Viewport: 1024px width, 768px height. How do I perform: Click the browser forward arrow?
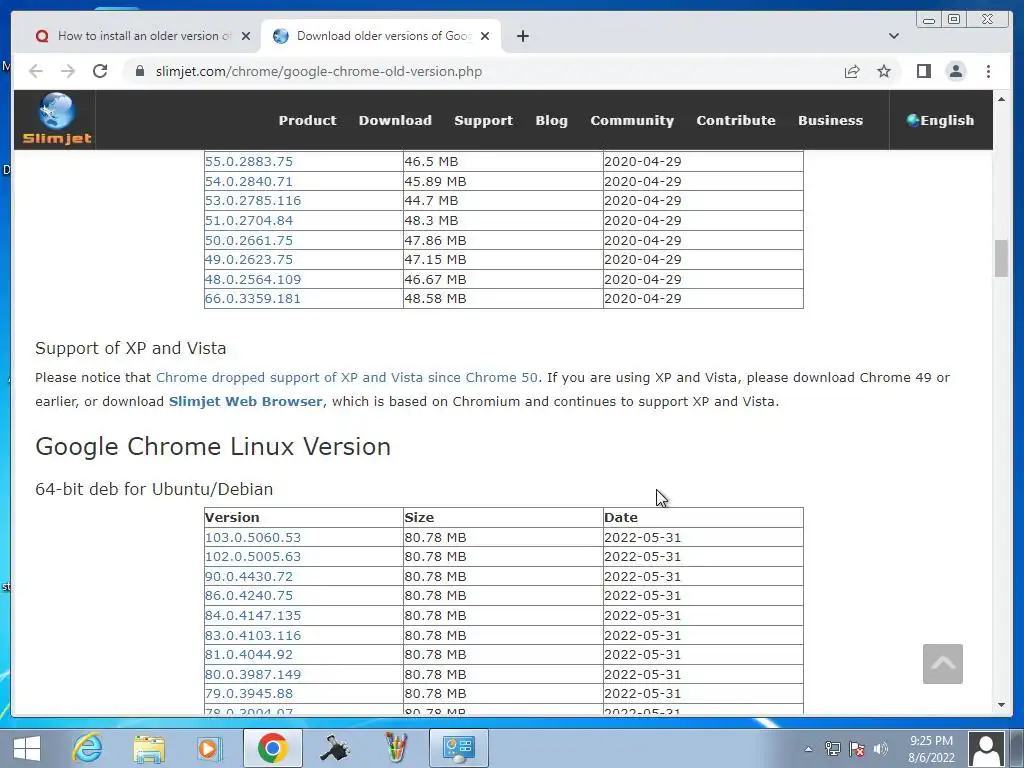point(68,71)
